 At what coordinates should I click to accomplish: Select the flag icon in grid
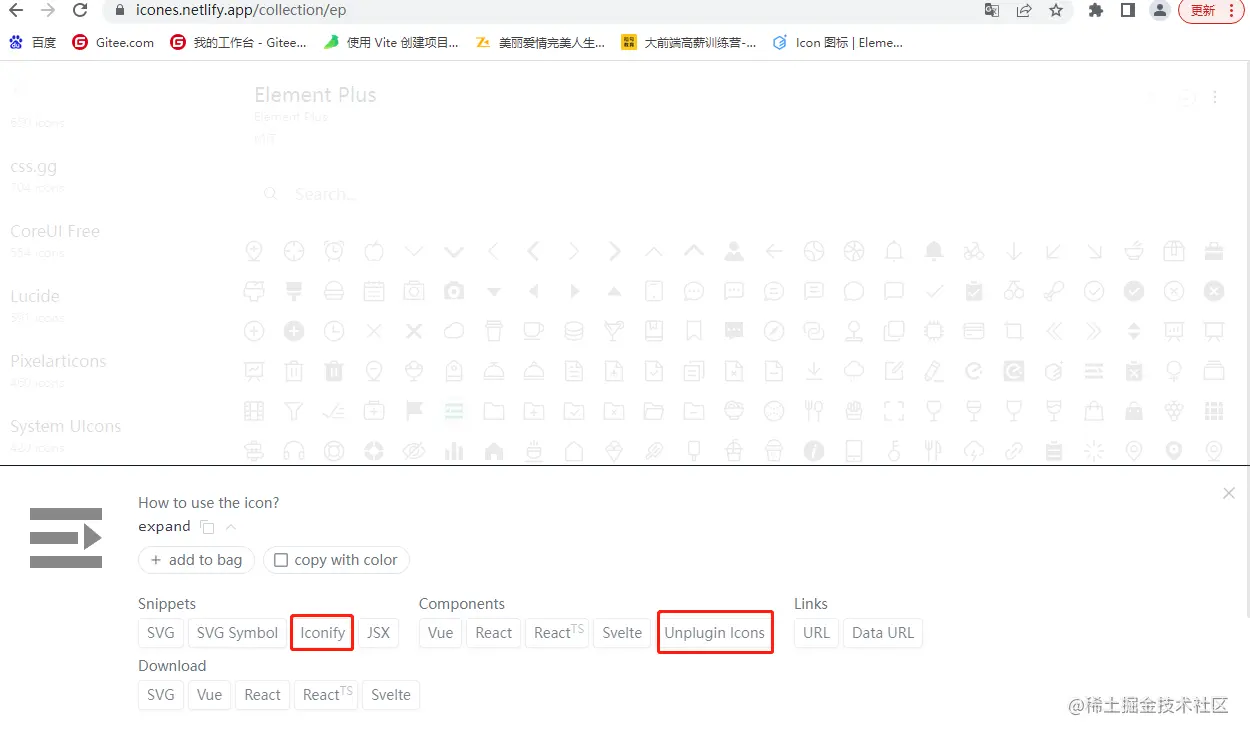pyautogui.click(x=414, y=411)
